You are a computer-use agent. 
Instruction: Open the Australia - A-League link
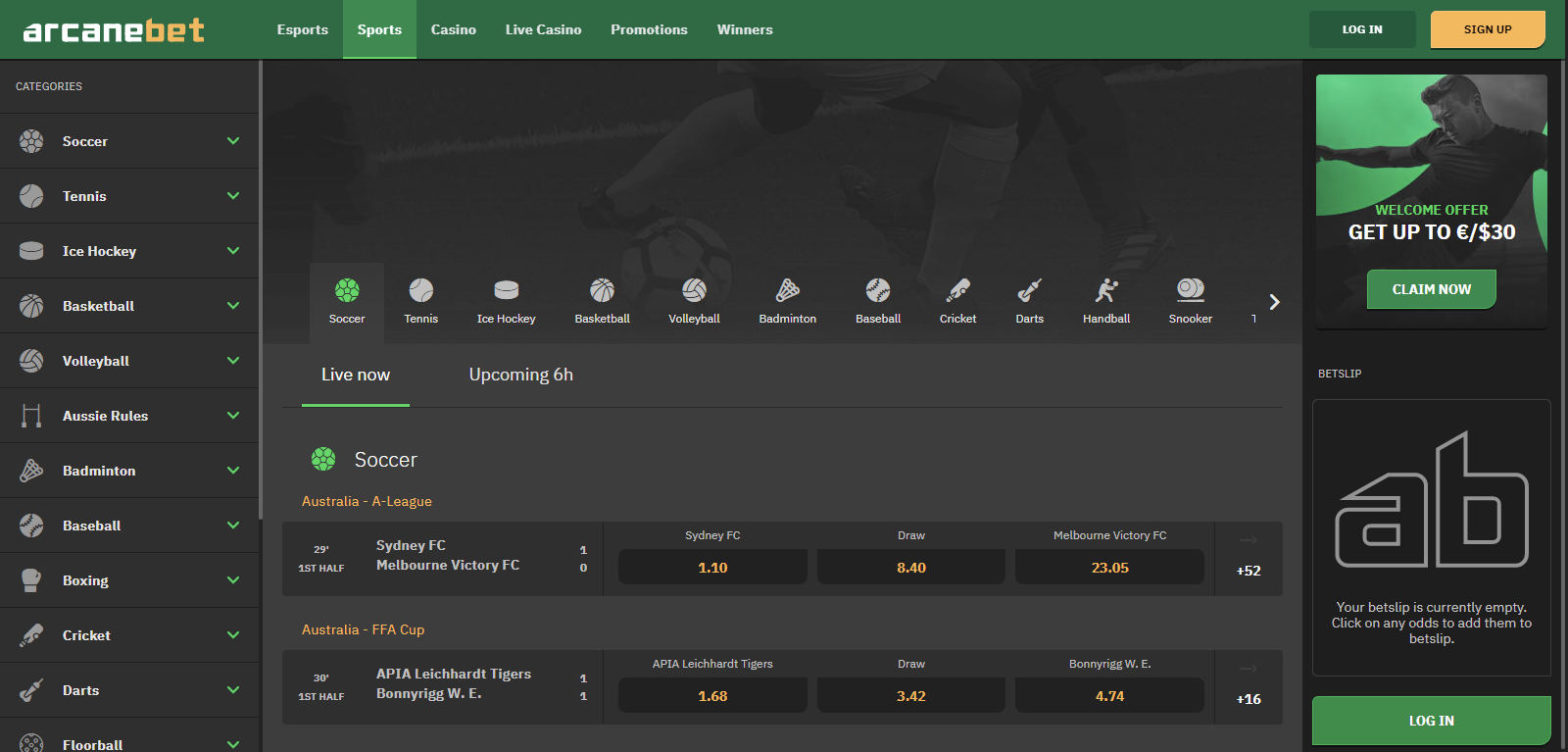coord(367,501)
